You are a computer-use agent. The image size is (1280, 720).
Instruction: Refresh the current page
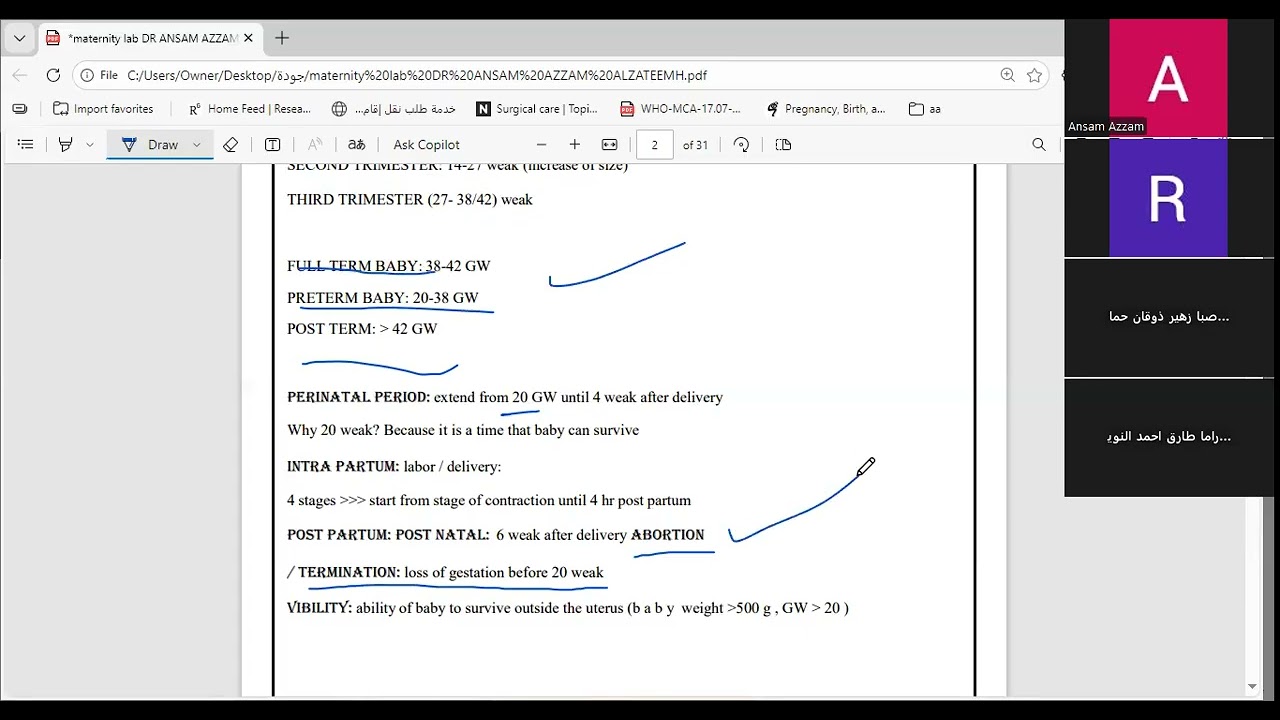click(53, 75)
